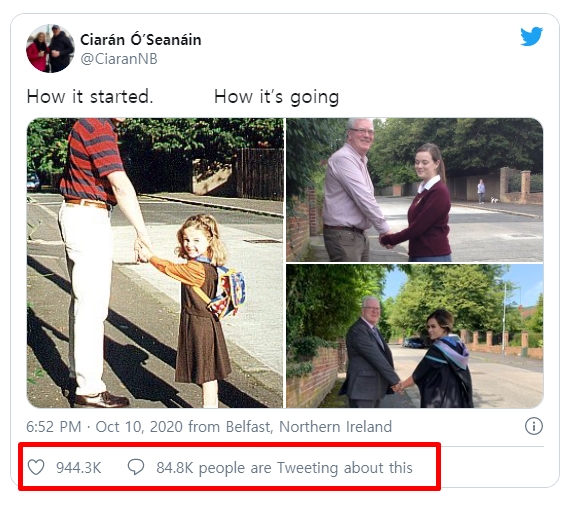Open the tweet timestamp 6:52 PM
This screenshot has width=587, height=506.
[x=54, y=427]
